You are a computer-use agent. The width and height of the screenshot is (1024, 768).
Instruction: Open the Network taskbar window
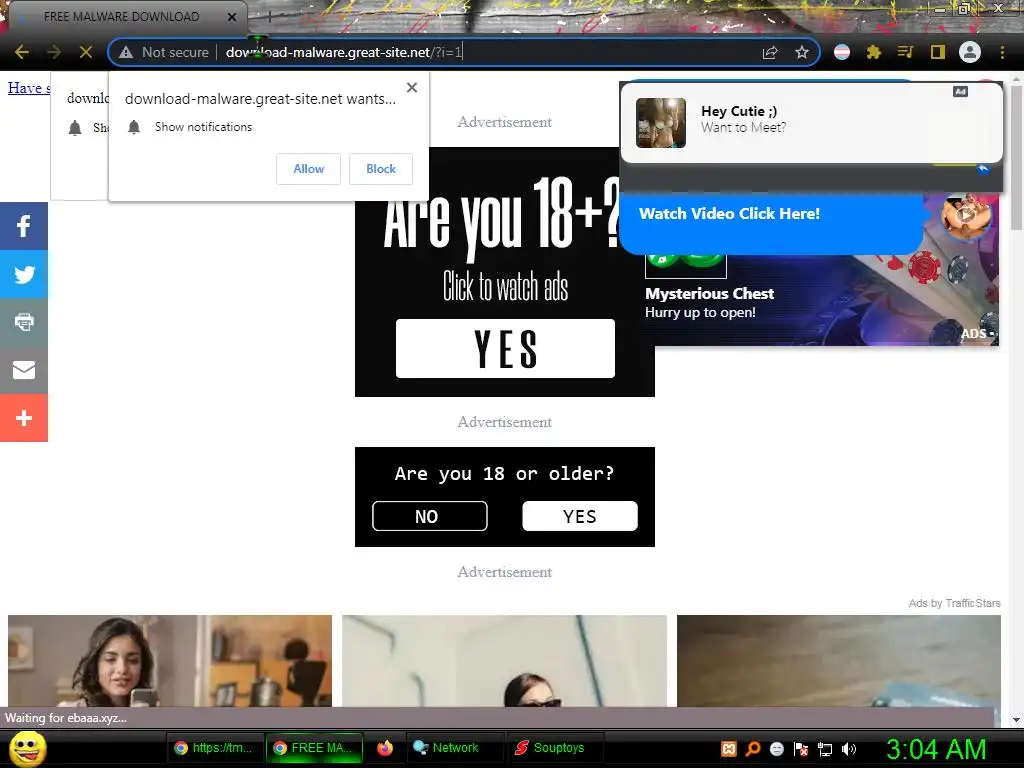pos(455,748)
